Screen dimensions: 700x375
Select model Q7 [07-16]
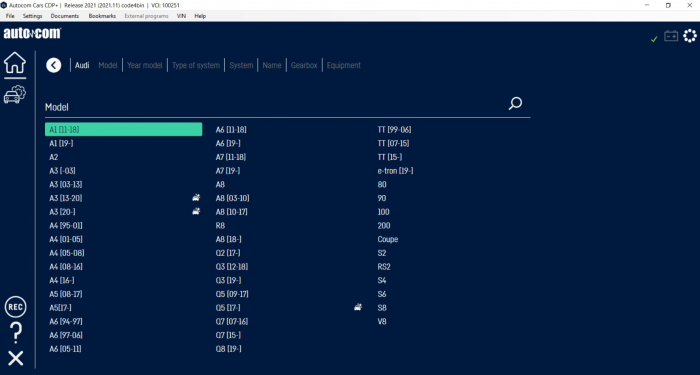232,321
